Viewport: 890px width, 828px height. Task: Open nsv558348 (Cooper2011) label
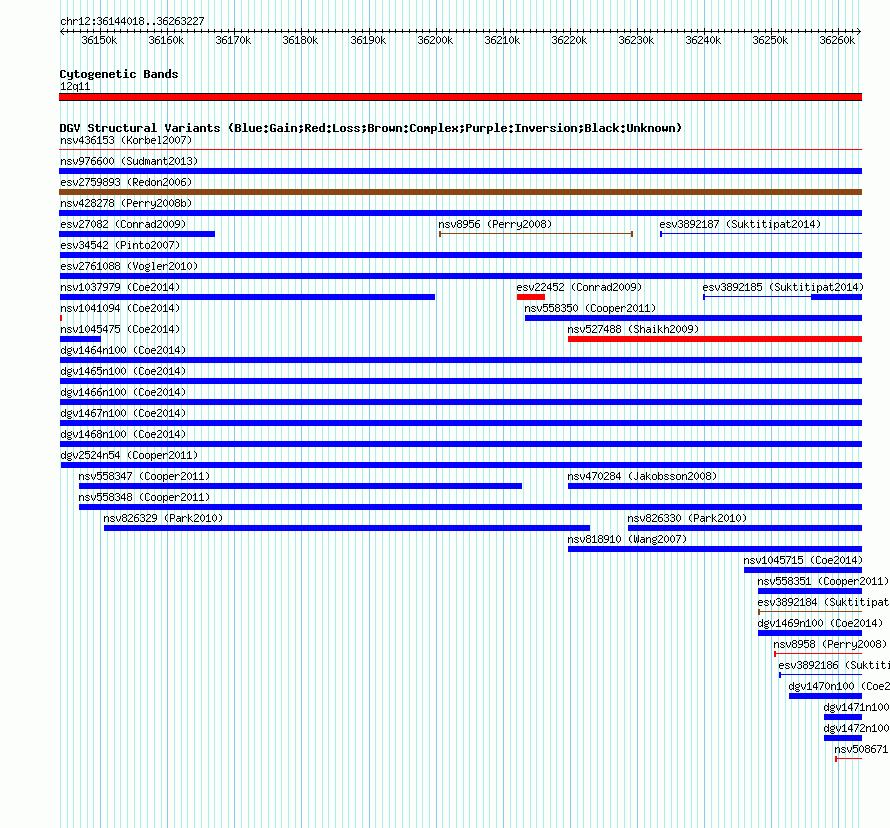144,497
